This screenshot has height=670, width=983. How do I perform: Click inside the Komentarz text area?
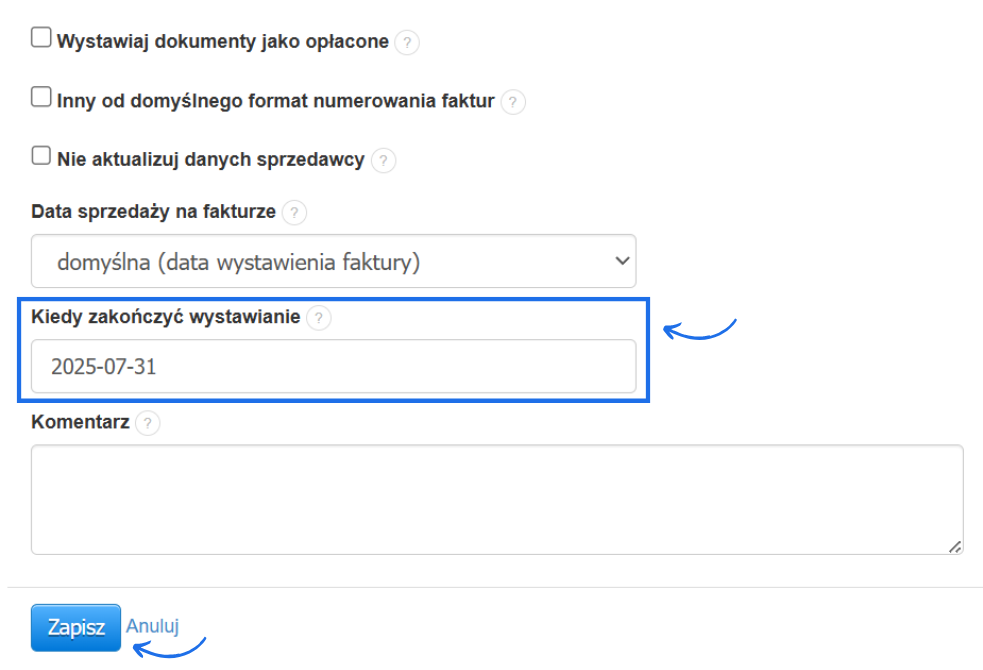(x=497, y=499)
